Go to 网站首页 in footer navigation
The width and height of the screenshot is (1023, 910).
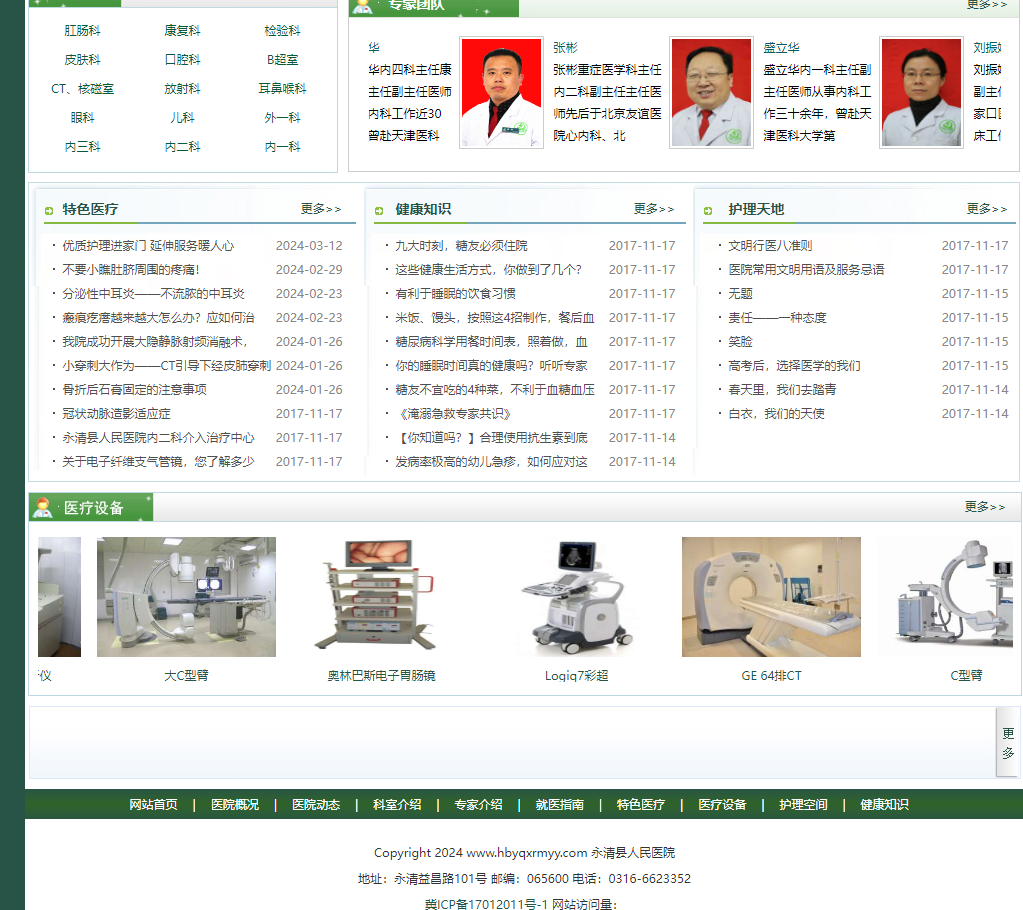point(153,805)
